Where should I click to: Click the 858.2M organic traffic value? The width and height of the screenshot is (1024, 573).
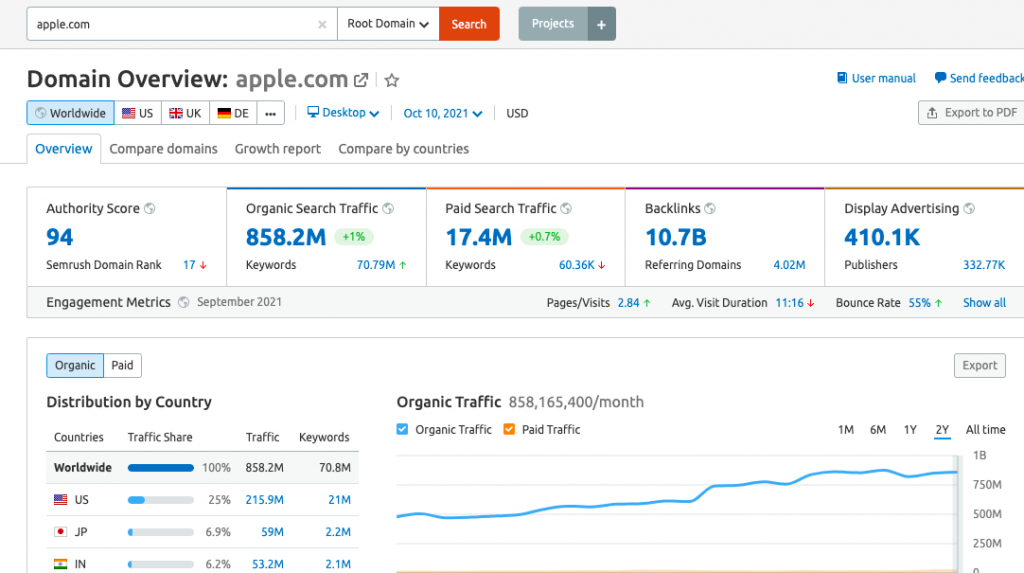pyautogui.click(x=285, y=237)
